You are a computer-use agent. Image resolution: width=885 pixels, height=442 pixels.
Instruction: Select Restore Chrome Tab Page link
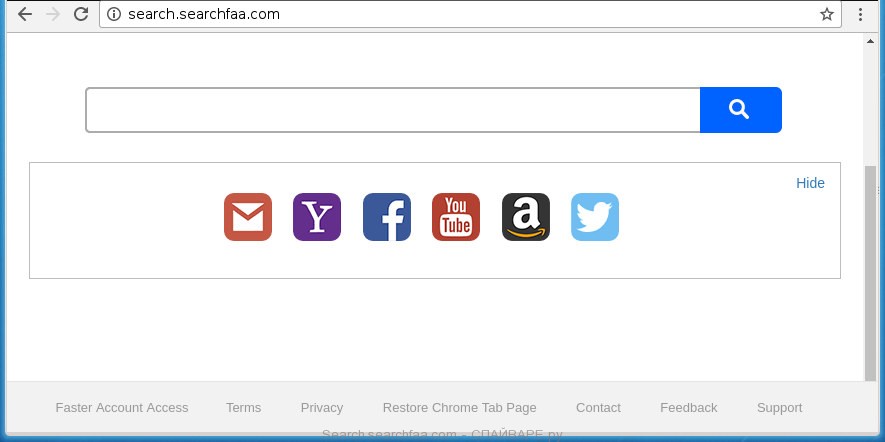click(459, 408)
